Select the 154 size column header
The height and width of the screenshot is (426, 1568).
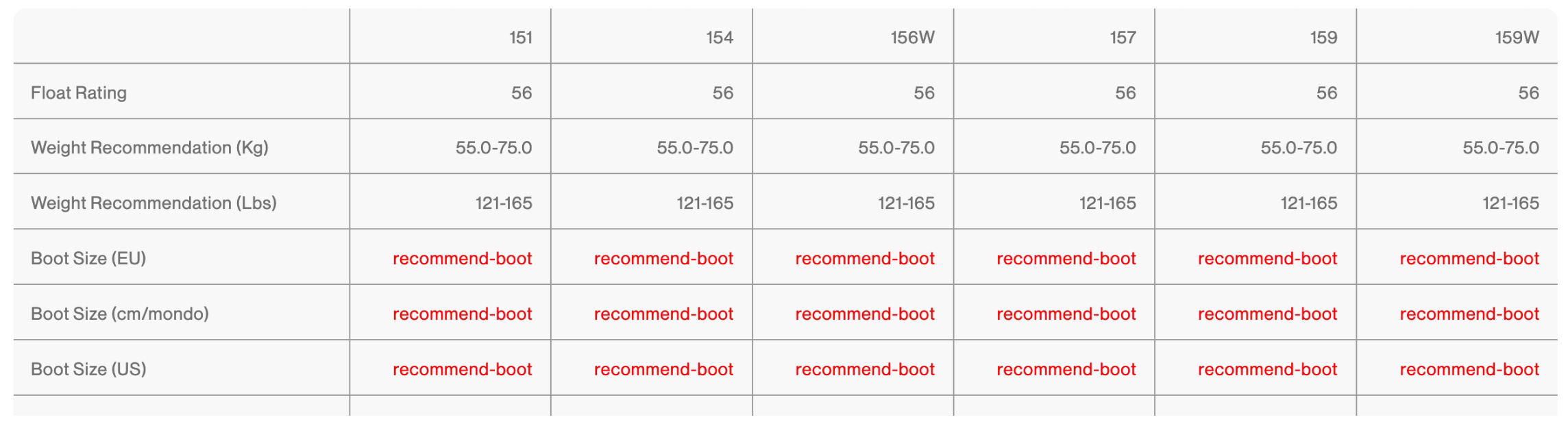tap(719, 38)
